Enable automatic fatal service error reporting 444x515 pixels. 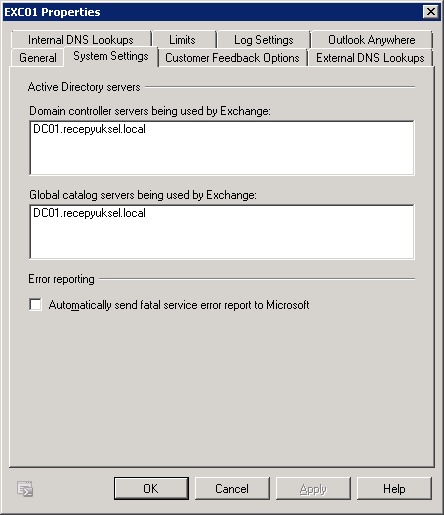[35, 304]
